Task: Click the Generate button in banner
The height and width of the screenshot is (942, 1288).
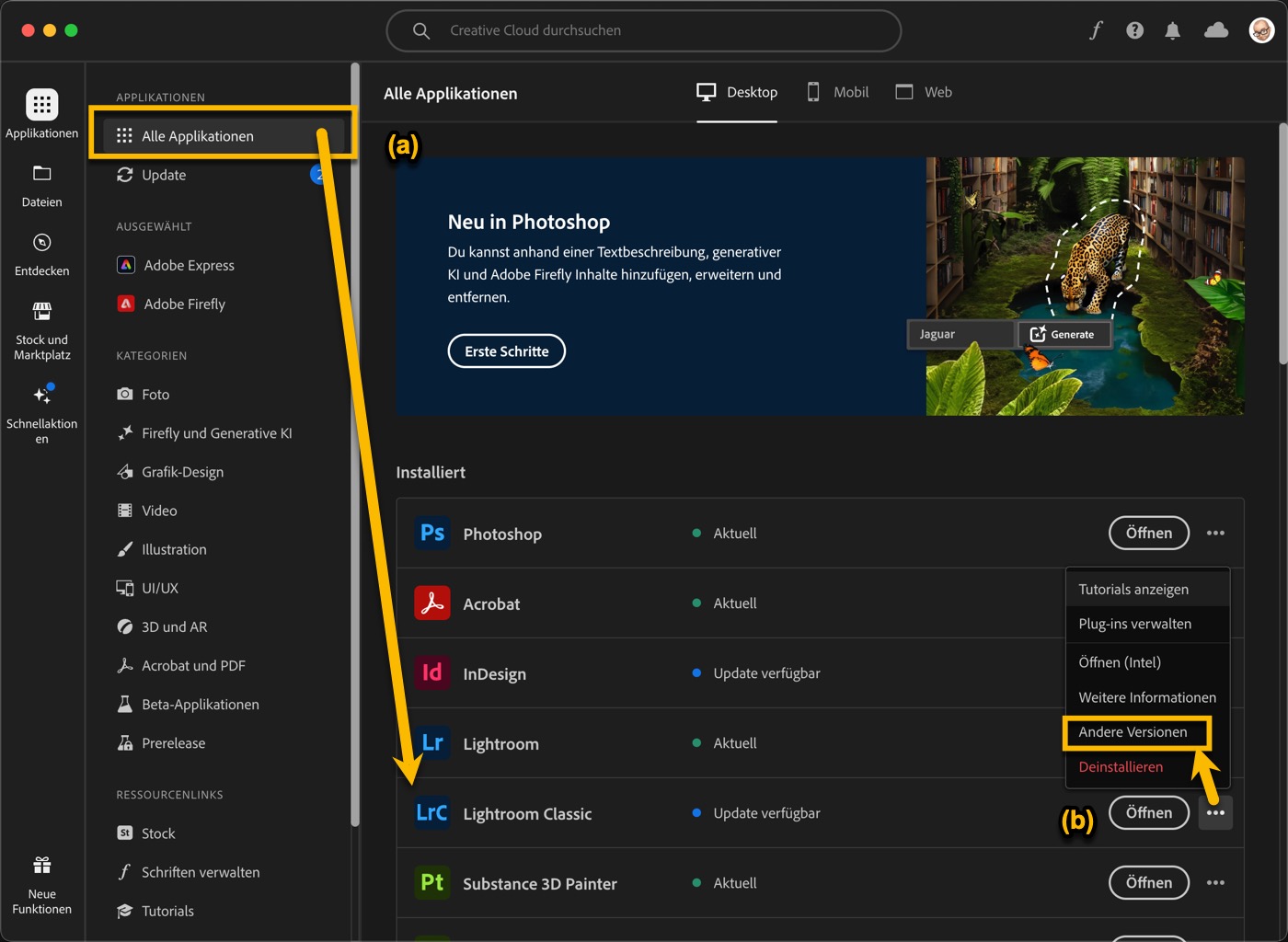Action: [1063, 334]
